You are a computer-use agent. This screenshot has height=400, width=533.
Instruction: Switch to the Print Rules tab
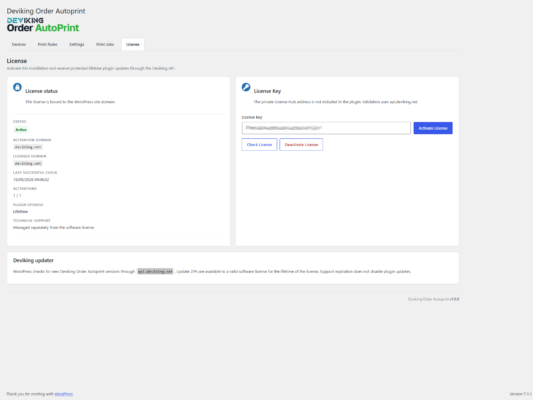(48, 45)
